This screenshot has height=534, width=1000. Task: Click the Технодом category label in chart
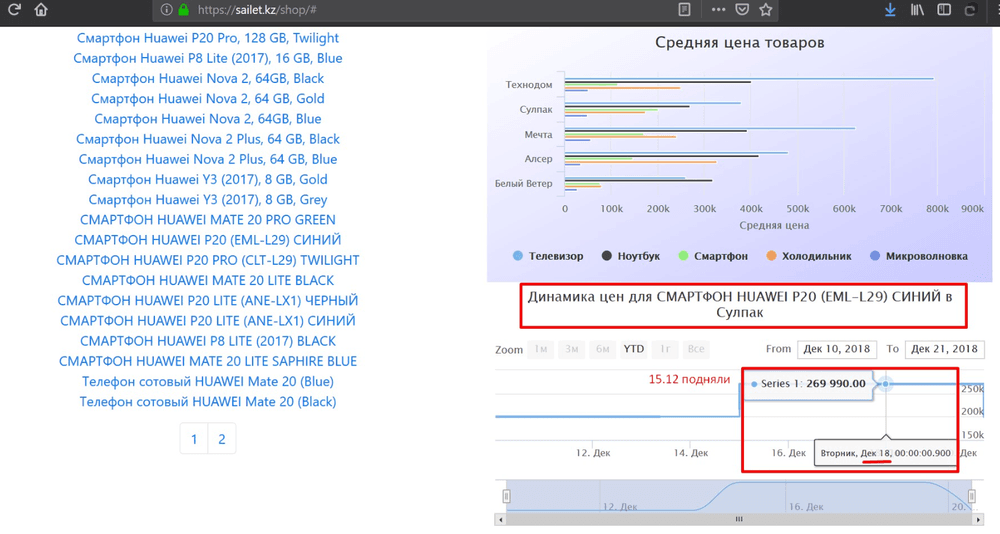point(529,85)
